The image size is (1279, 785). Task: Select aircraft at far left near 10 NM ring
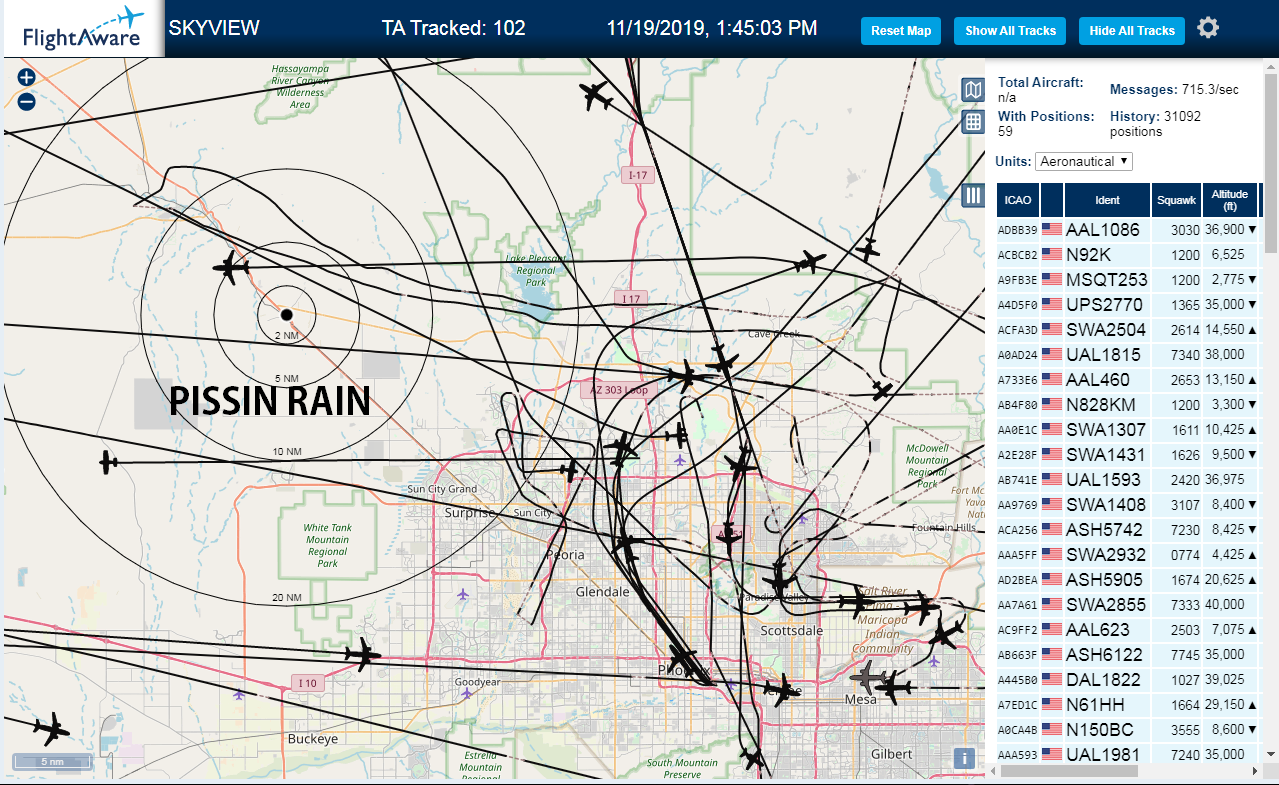pyautogui.click(x=108, y=462)
